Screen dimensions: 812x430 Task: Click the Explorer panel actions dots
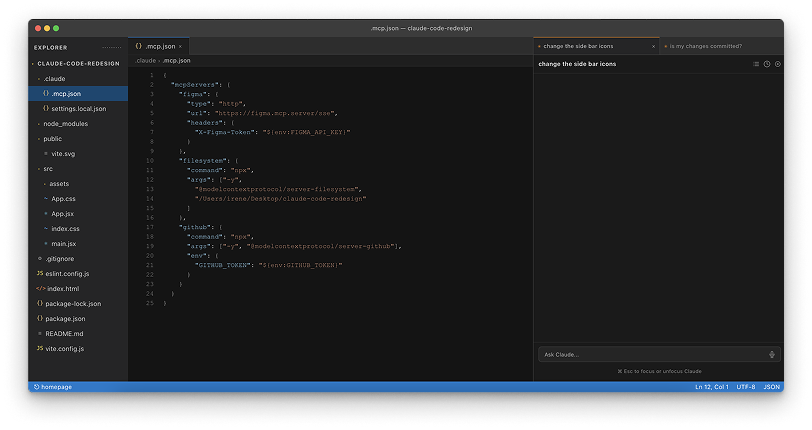coord(111,48)
